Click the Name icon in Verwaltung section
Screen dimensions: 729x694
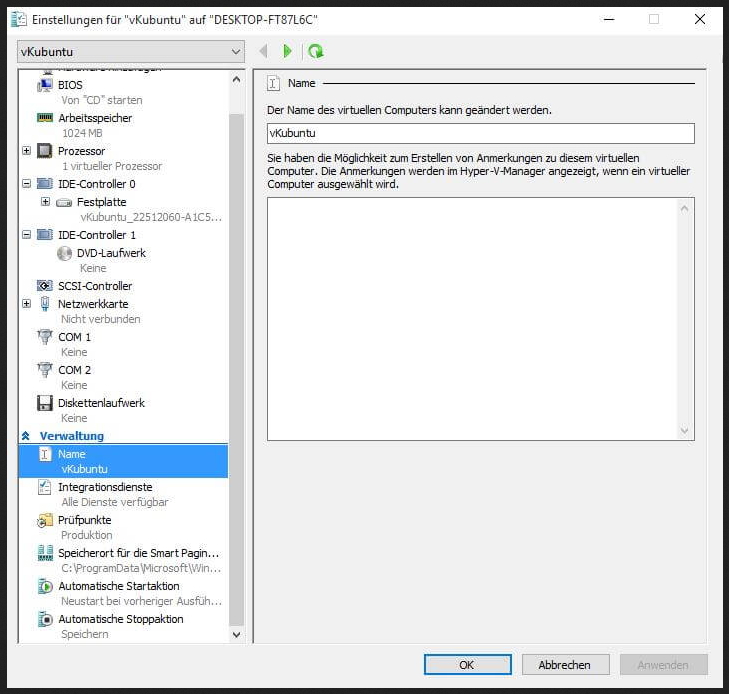pyautogui.click(x=45, y=455)
